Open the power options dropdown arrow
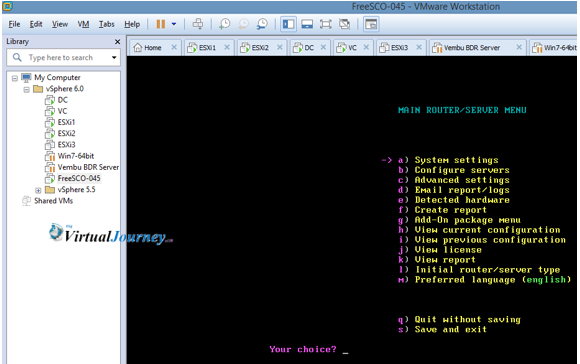 [174, 24]
